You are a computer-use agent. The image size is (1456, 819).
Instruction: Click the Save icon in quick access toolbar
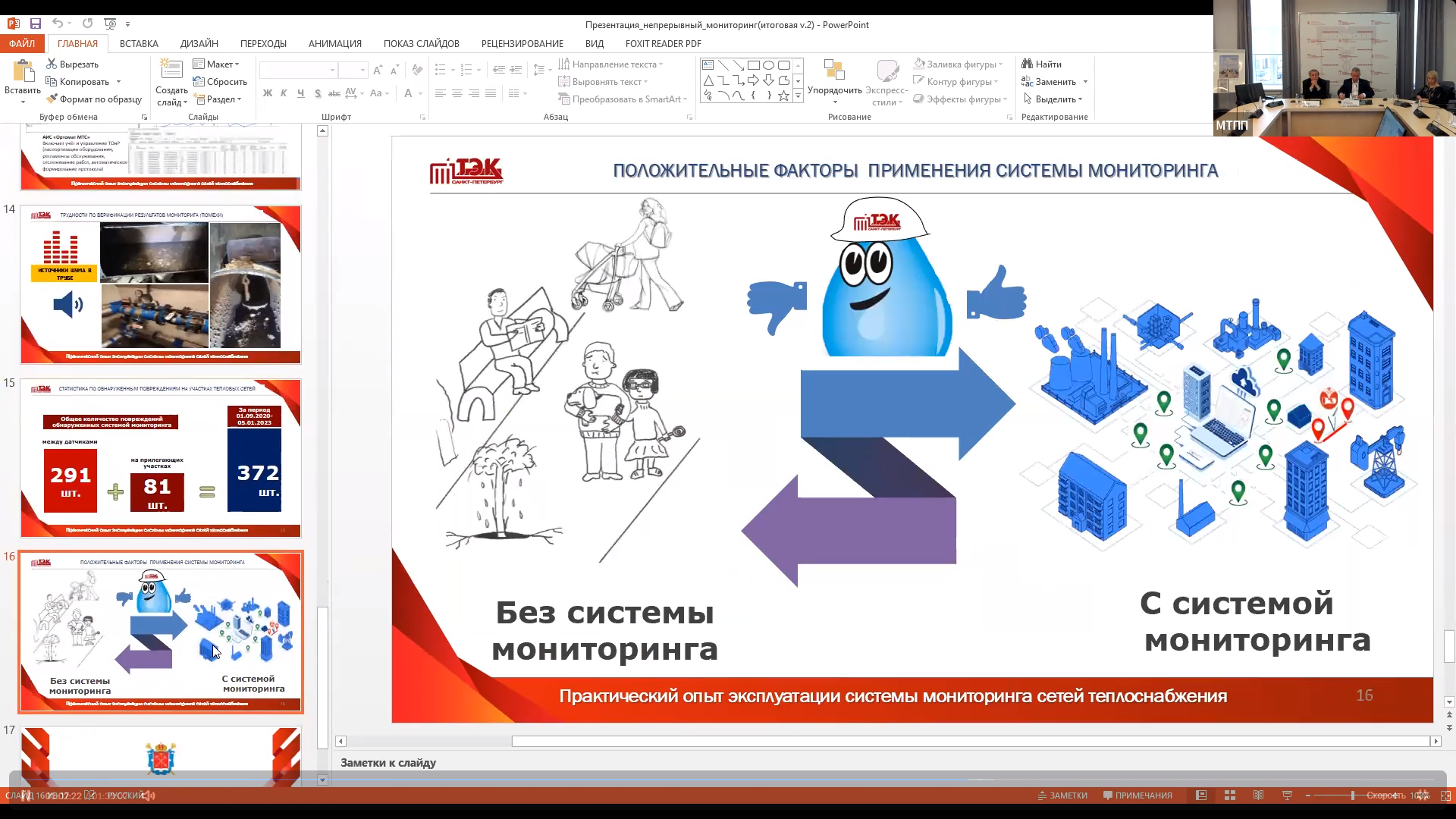tap(35, 24)
